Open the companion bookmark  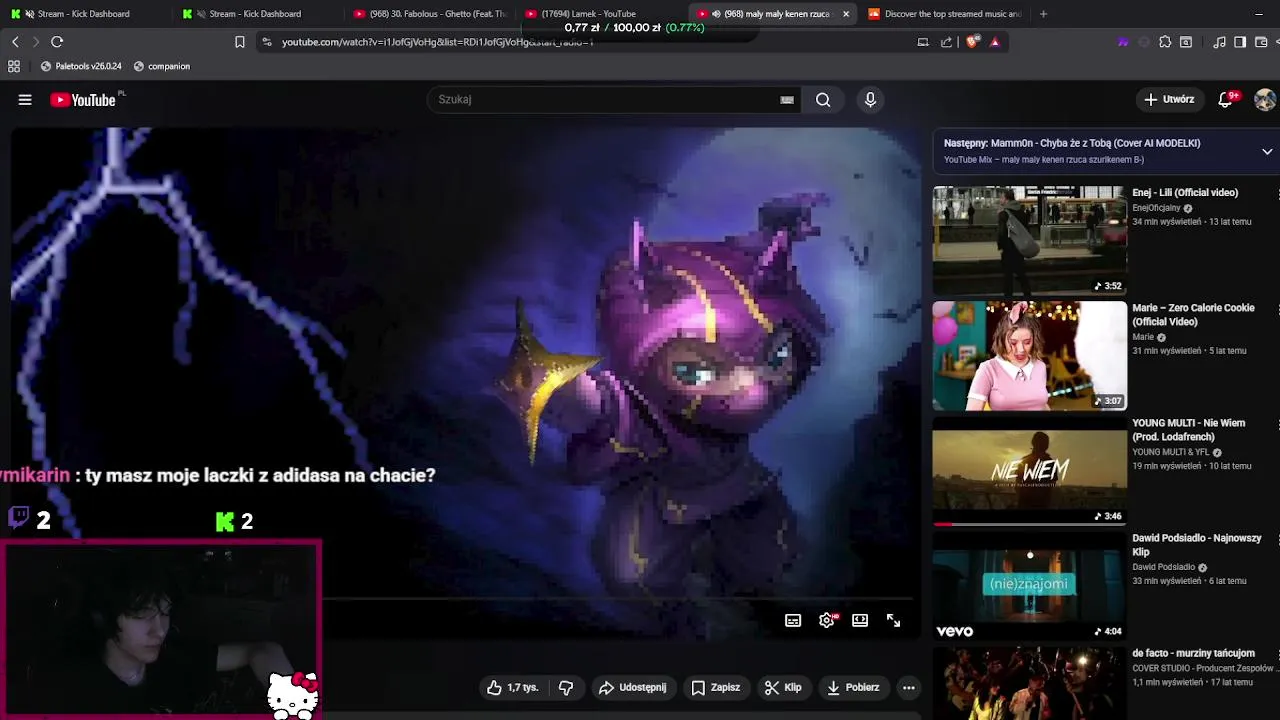(161, 66)
